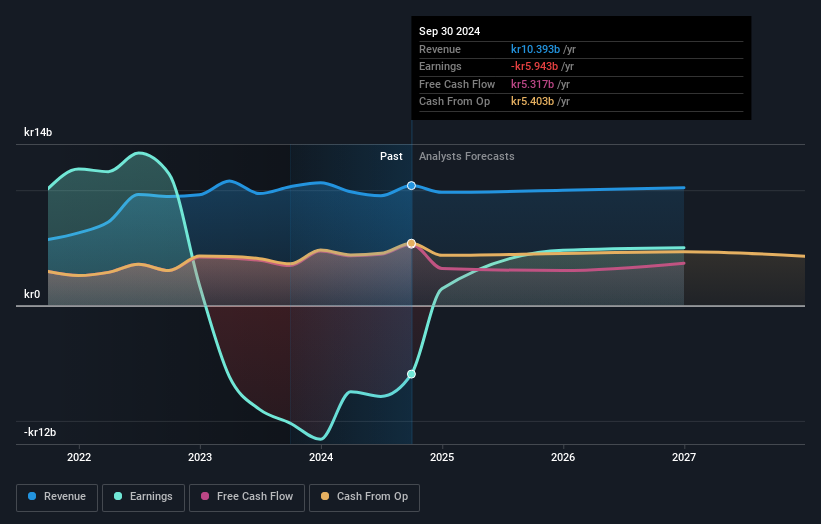Click the kr14b y-axis label

pyautogui.click(x=38, y=132)
